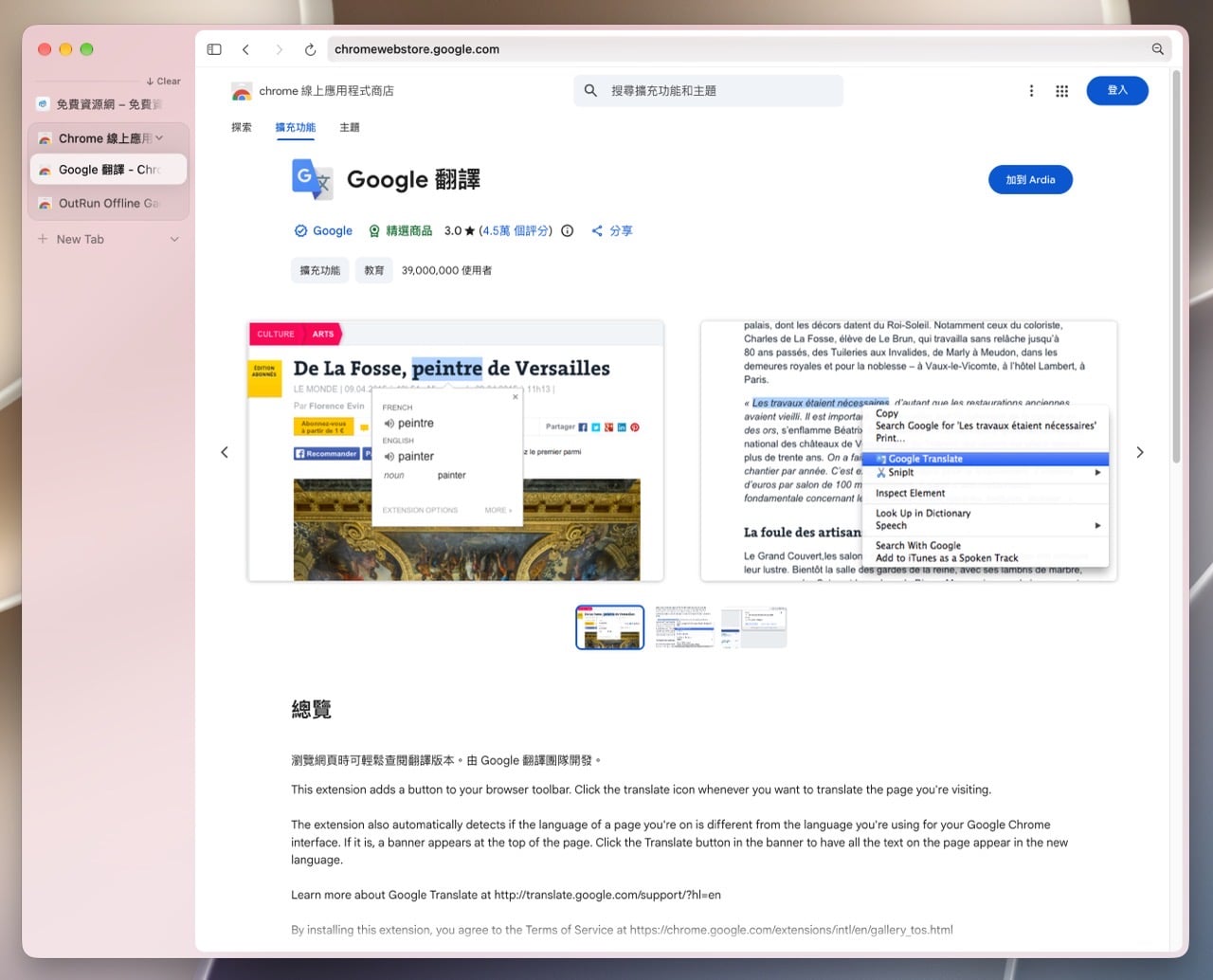1213x980 pixels.
Task: Open 免費資源網 pinned sidebar tab
Action: pyautogui.click(x=108, y=104)
